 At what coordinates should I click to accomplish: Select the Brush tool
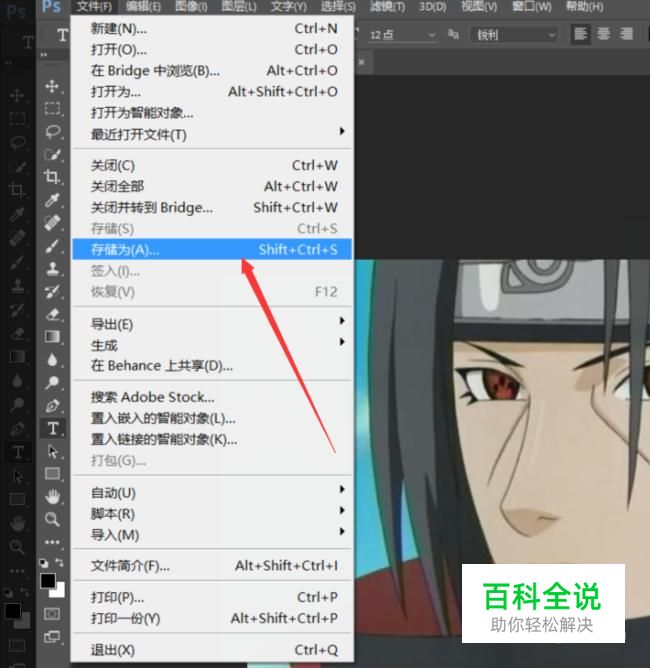point(52,245)
